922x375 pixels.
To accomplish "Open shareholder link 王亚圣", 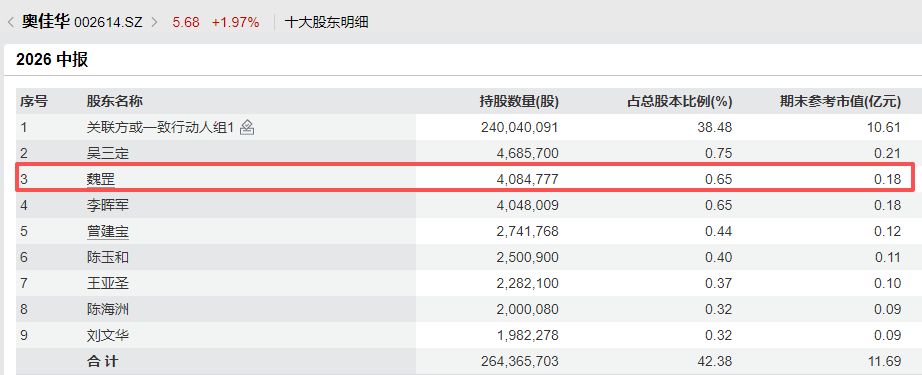I will click(x=108, y=283).
